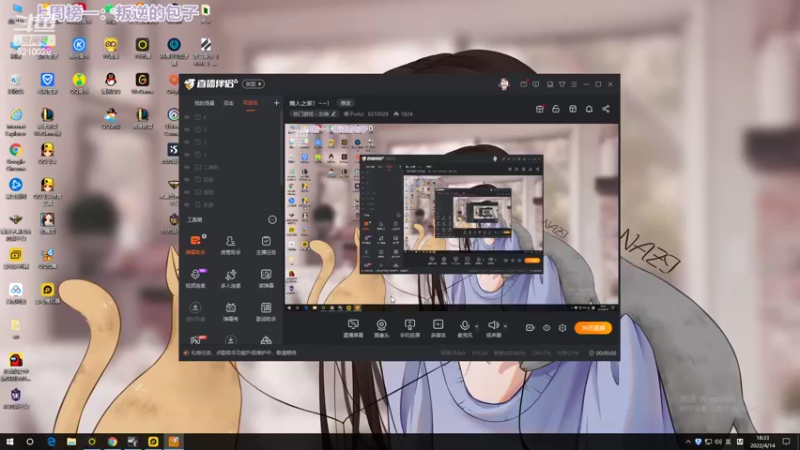Toggle the eye icon for source 4

click(187, 117)
